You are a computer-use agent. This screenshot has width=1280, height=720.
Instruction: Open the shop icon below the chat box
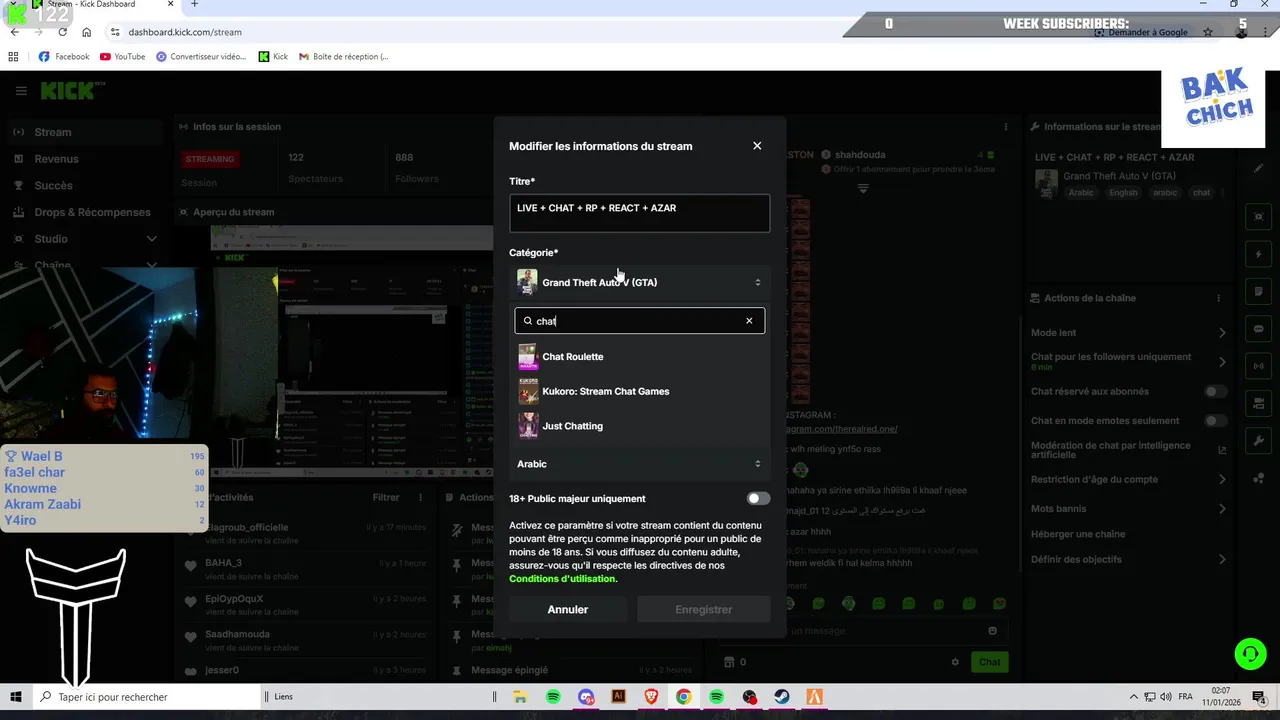pyautogui.click(x=729, y=662)
